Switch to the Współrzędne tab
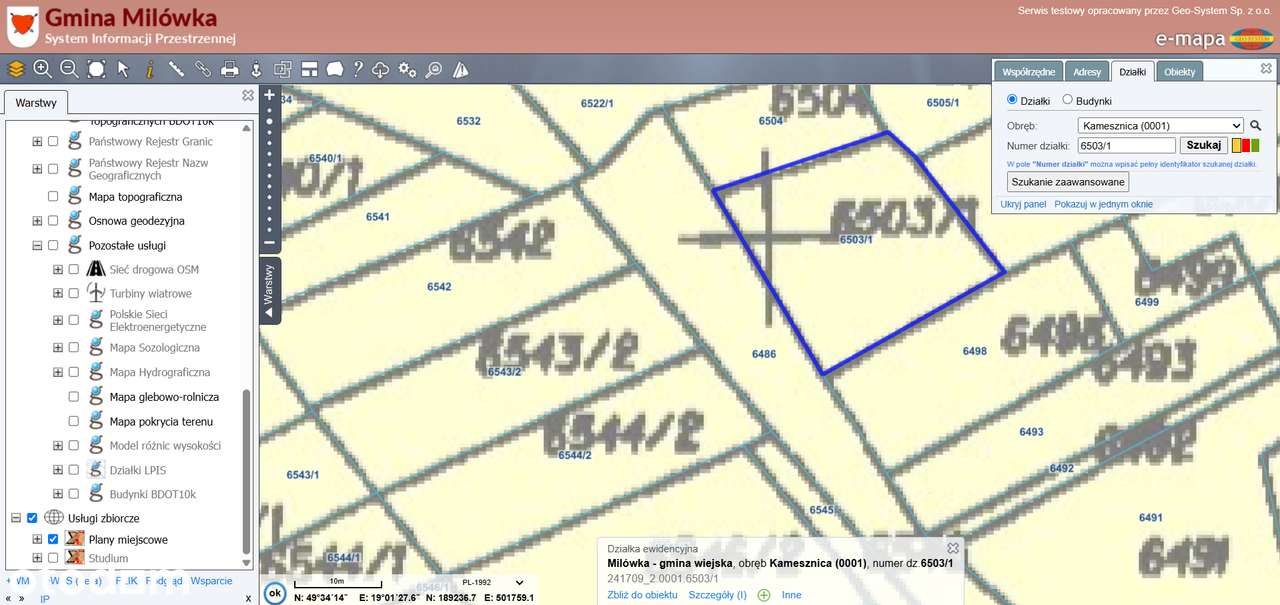This screenshot has width=1280, height=605. [x=1028, y=72]
